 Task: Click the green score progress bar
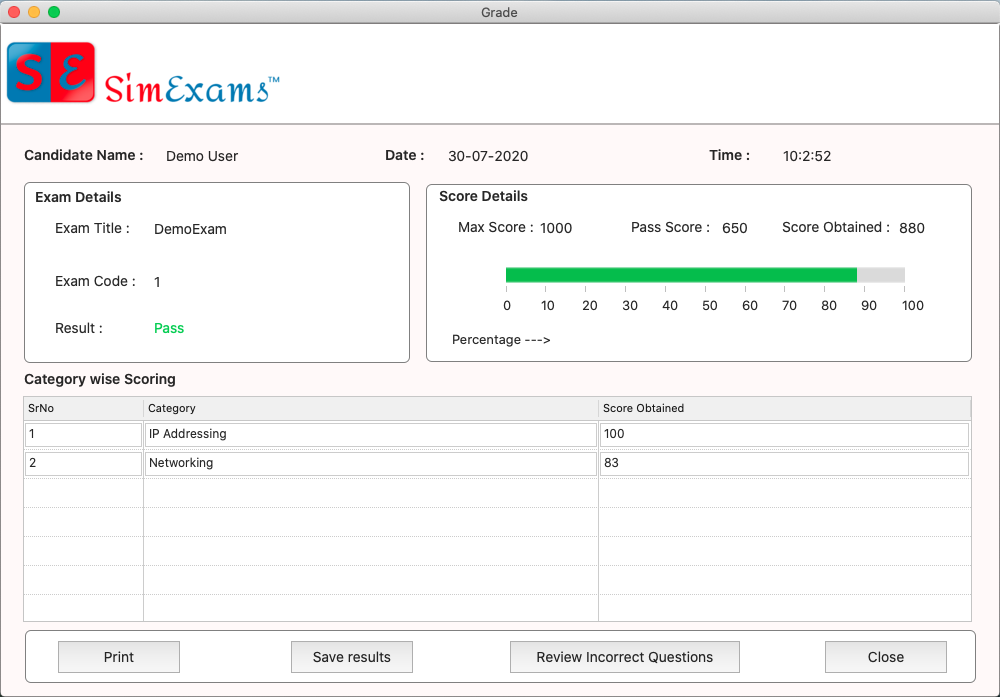coord(681,275)
